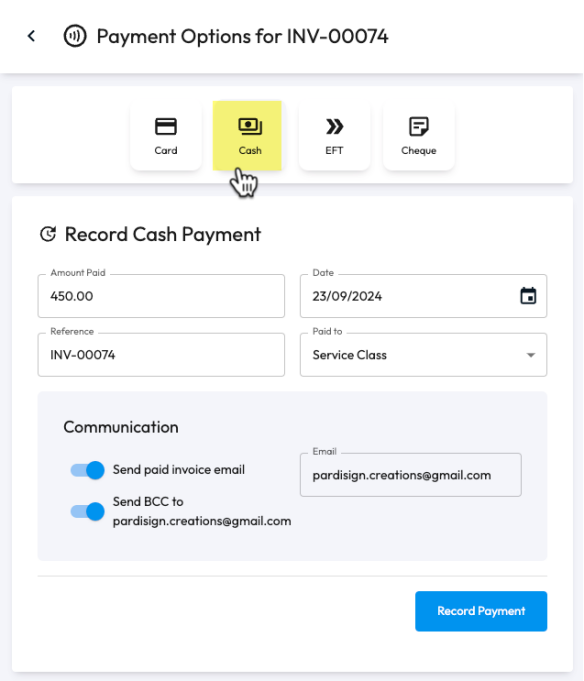Click the Date field showing 23/09/2024
584x681 pixels.
click(423, 296)
